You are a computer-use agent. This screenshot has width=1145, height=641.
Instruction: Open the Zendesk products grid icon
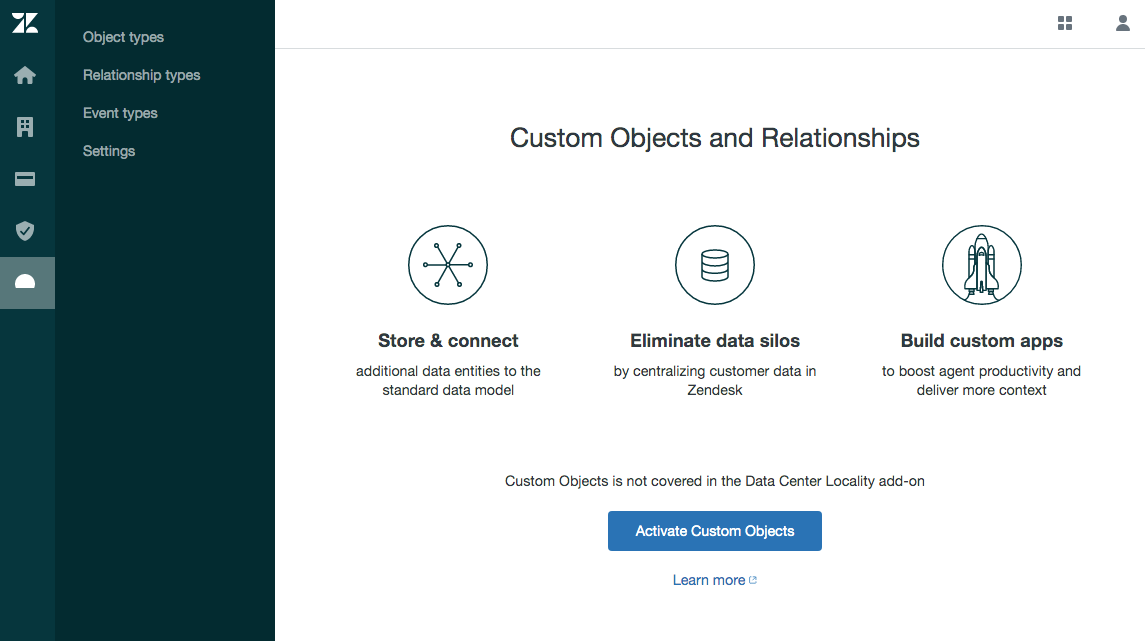point(1065,23)
